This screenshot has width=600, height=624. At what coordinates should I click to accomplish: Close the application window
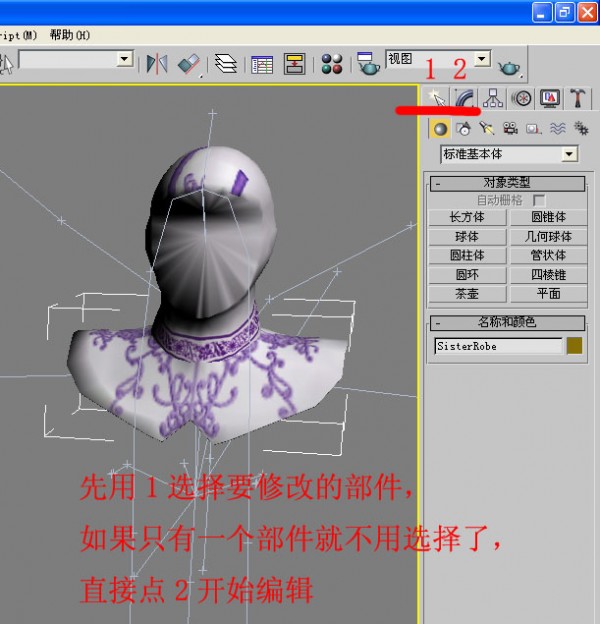[x=588, y=12]
